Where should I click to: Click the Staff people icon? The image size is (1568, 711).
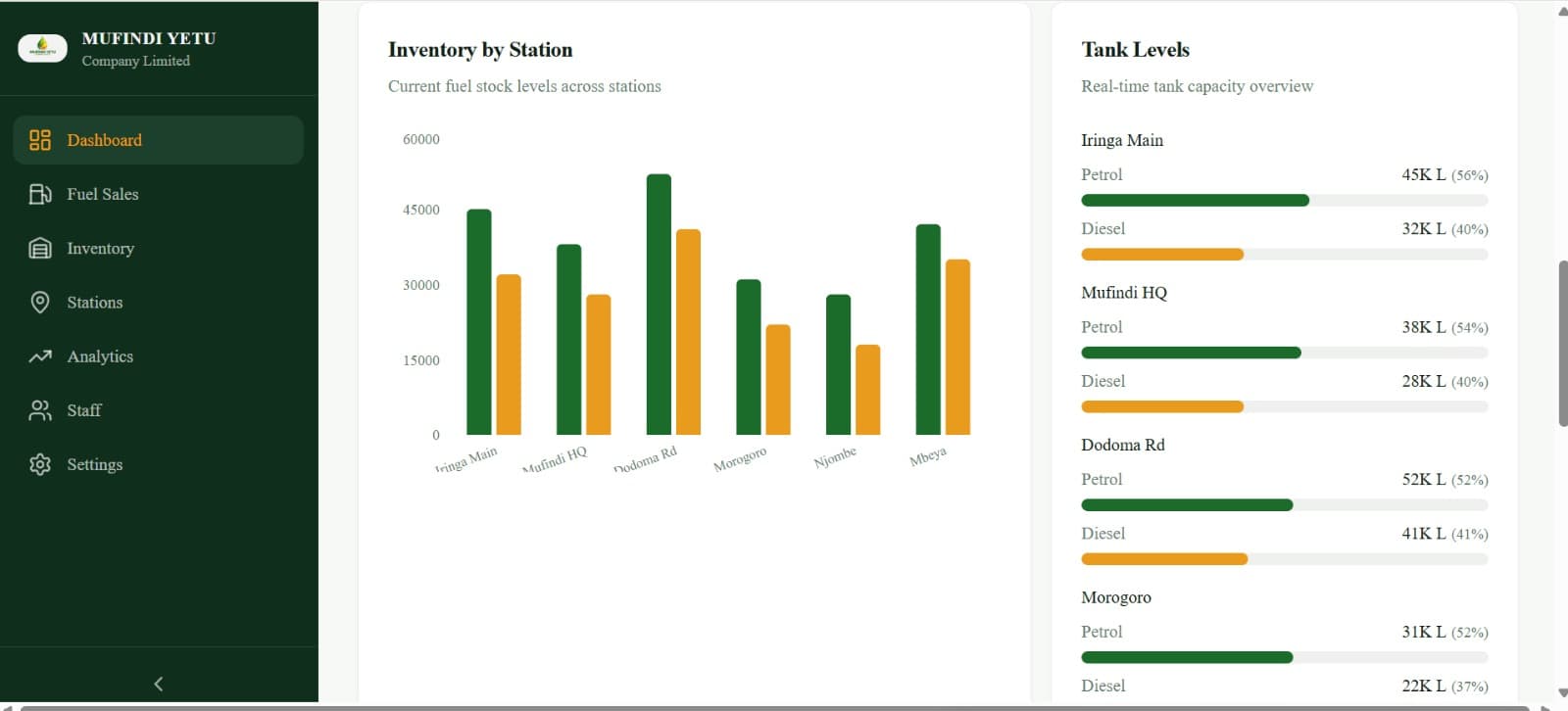click(x=40, y=410)
